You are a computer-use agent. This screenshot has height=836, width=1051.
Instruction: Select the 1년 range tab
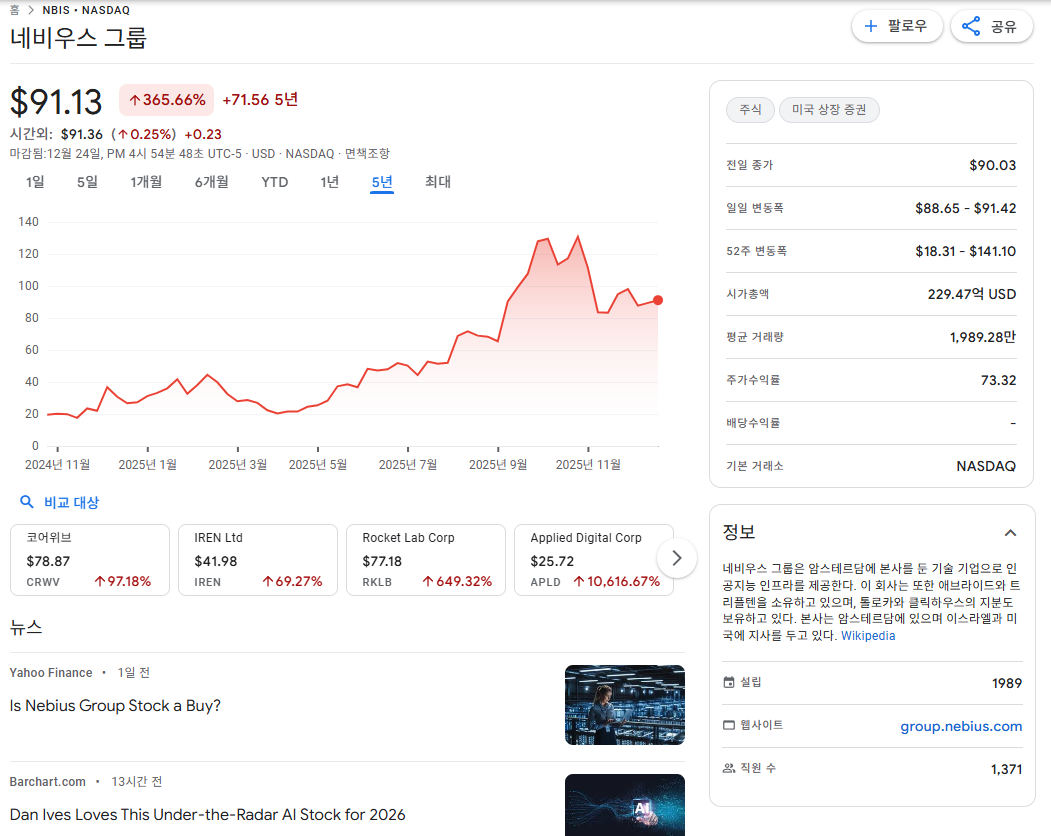coord(330,182)
